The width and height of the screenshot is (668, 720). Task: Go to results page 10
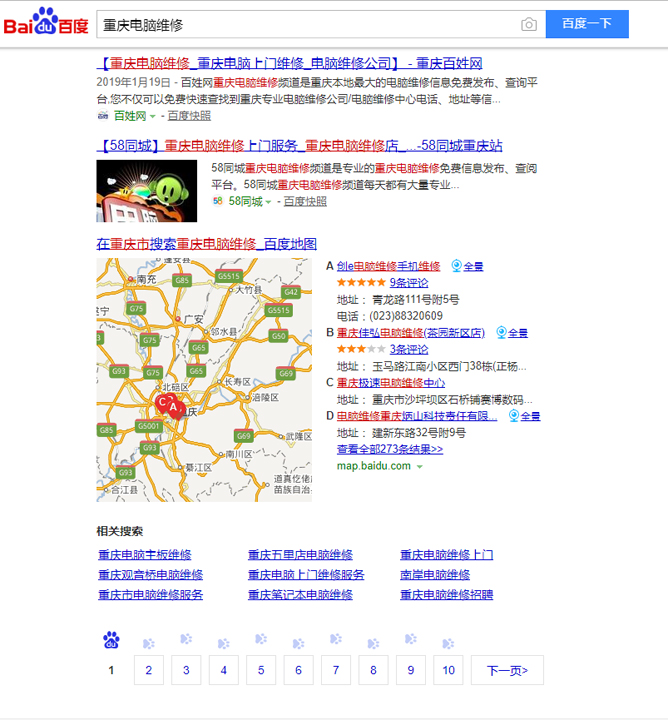point(448,670)
